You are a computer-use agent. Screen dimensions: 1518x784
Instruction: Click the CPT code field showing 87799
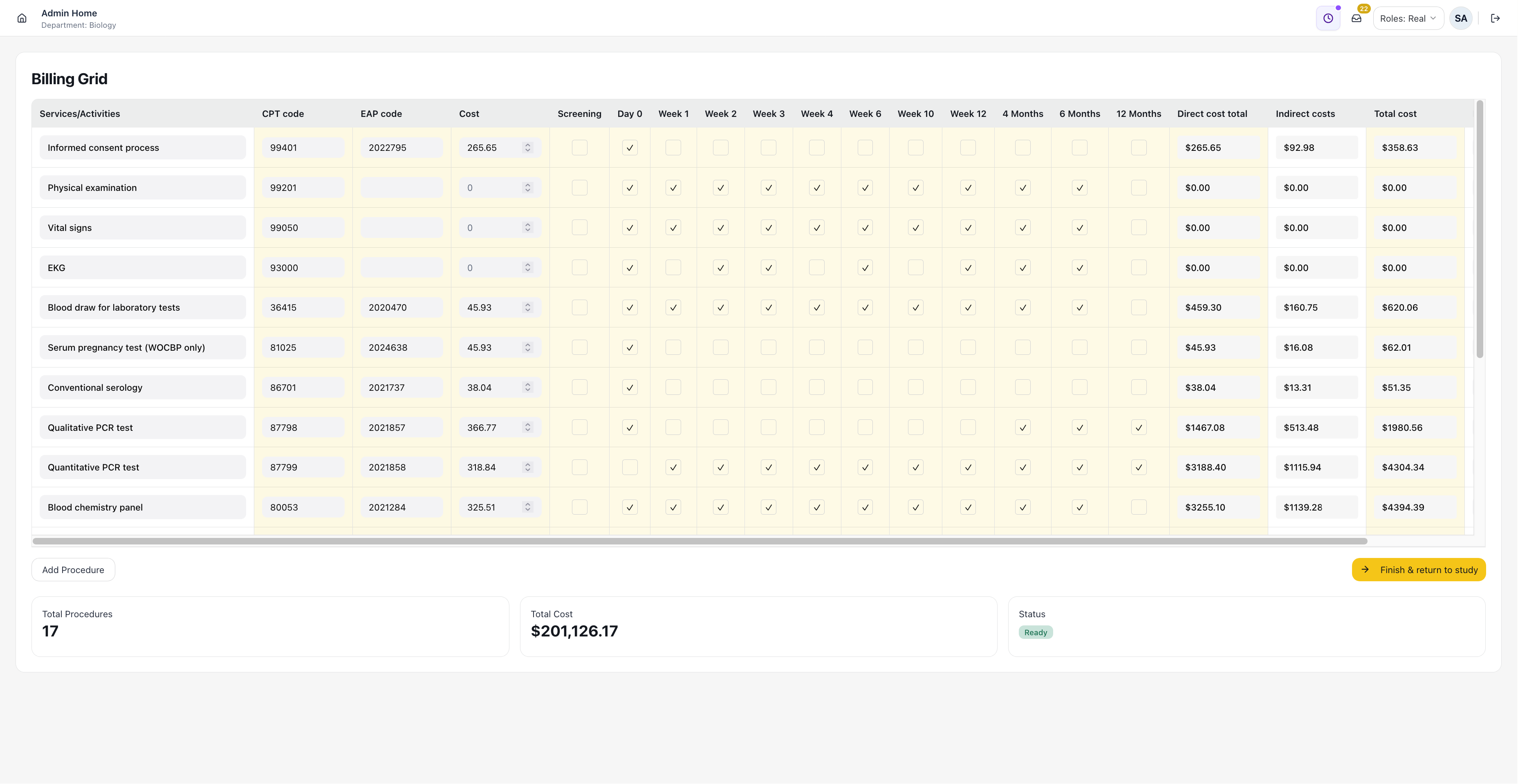point(303,467)
